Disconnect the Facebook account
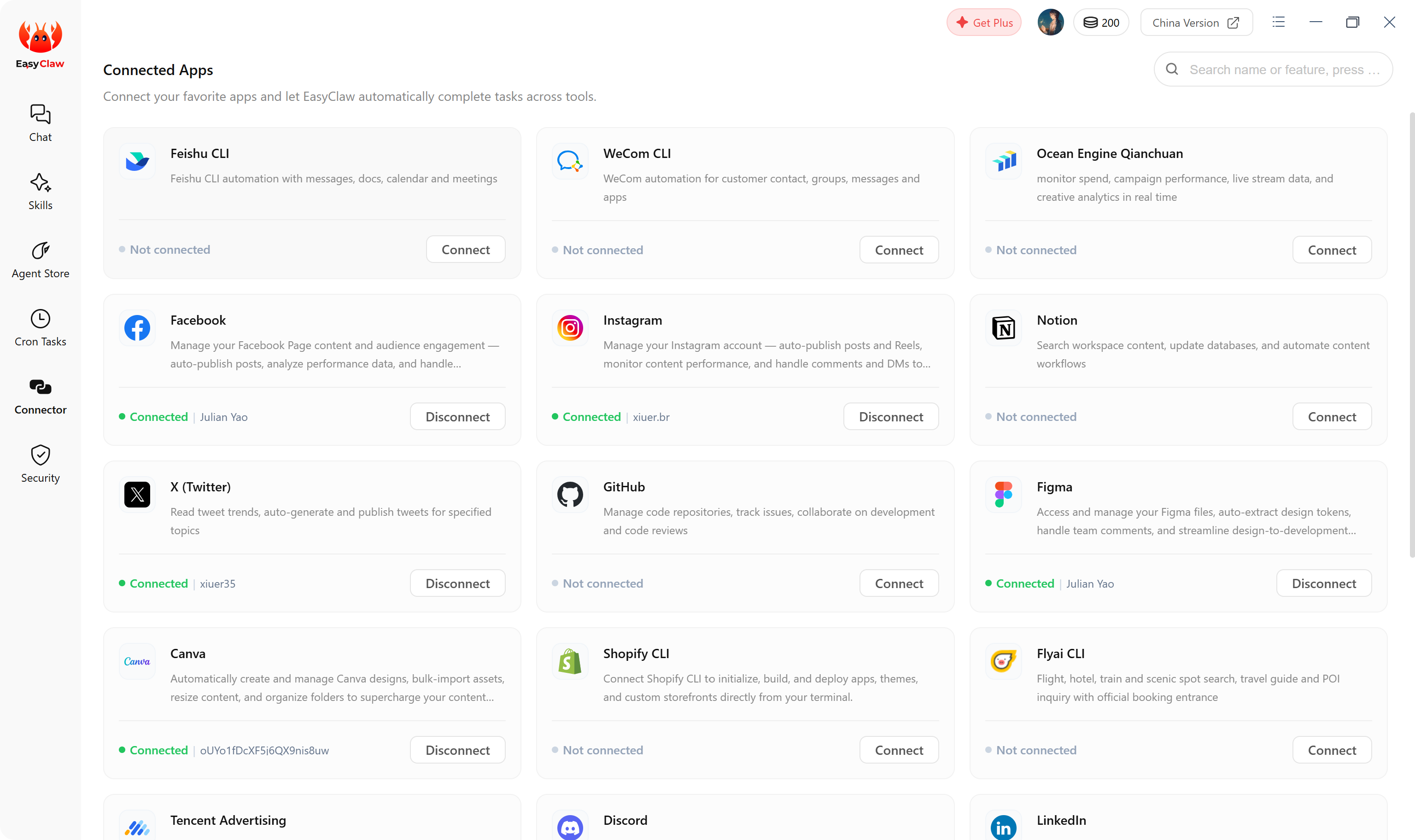The width and height of the screenshot is (1415, 840). (x=457, y=417)
